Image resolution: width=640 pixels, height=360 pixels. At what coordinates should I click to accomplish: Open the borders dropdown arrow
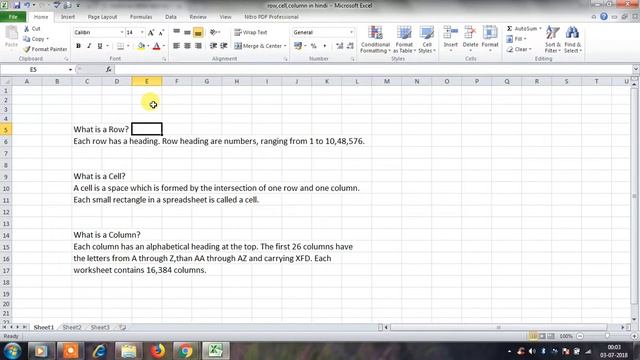(x=128, y=46)
